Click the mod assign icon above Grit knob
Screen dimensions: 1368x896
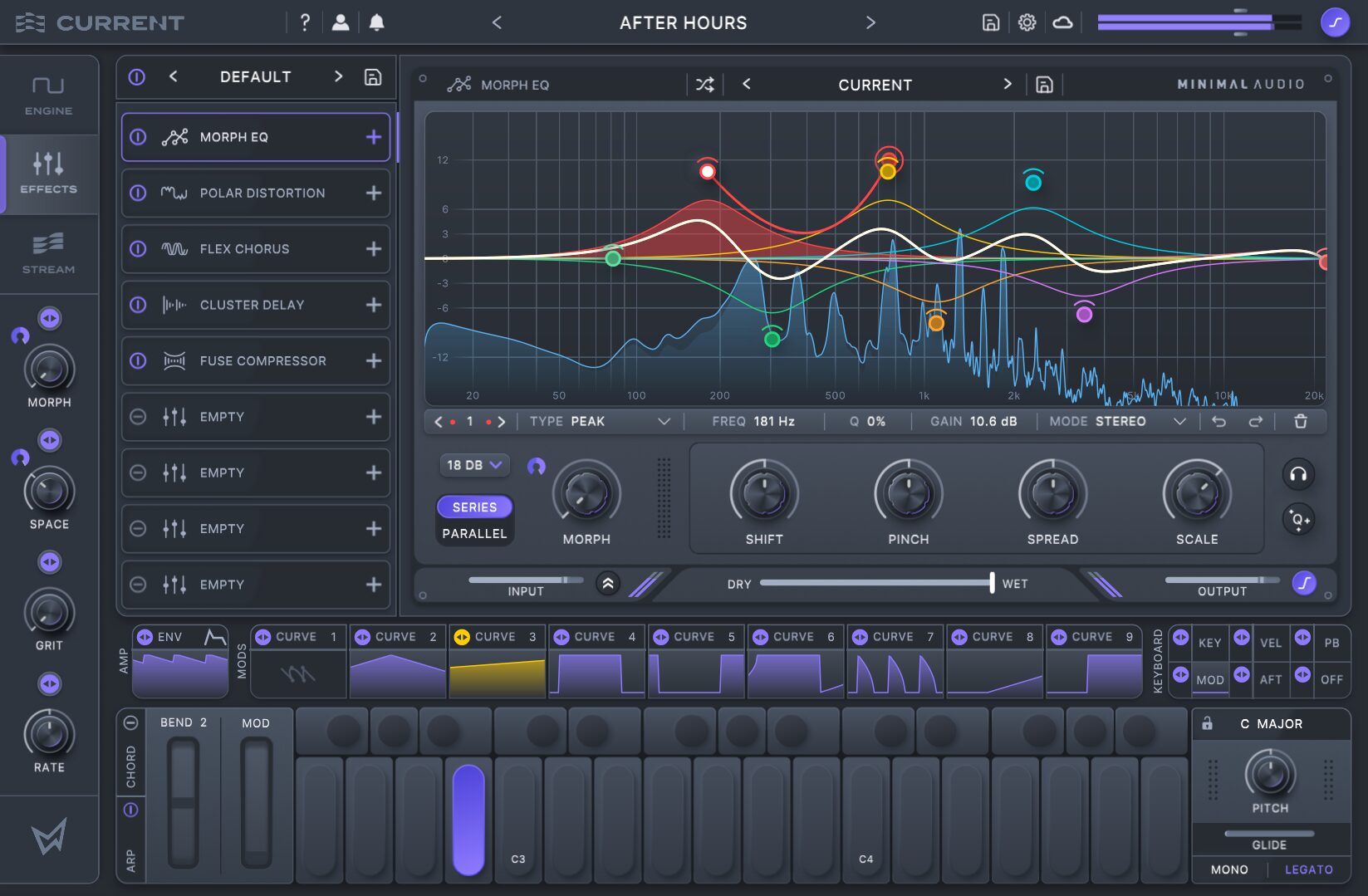click(50, 562)
